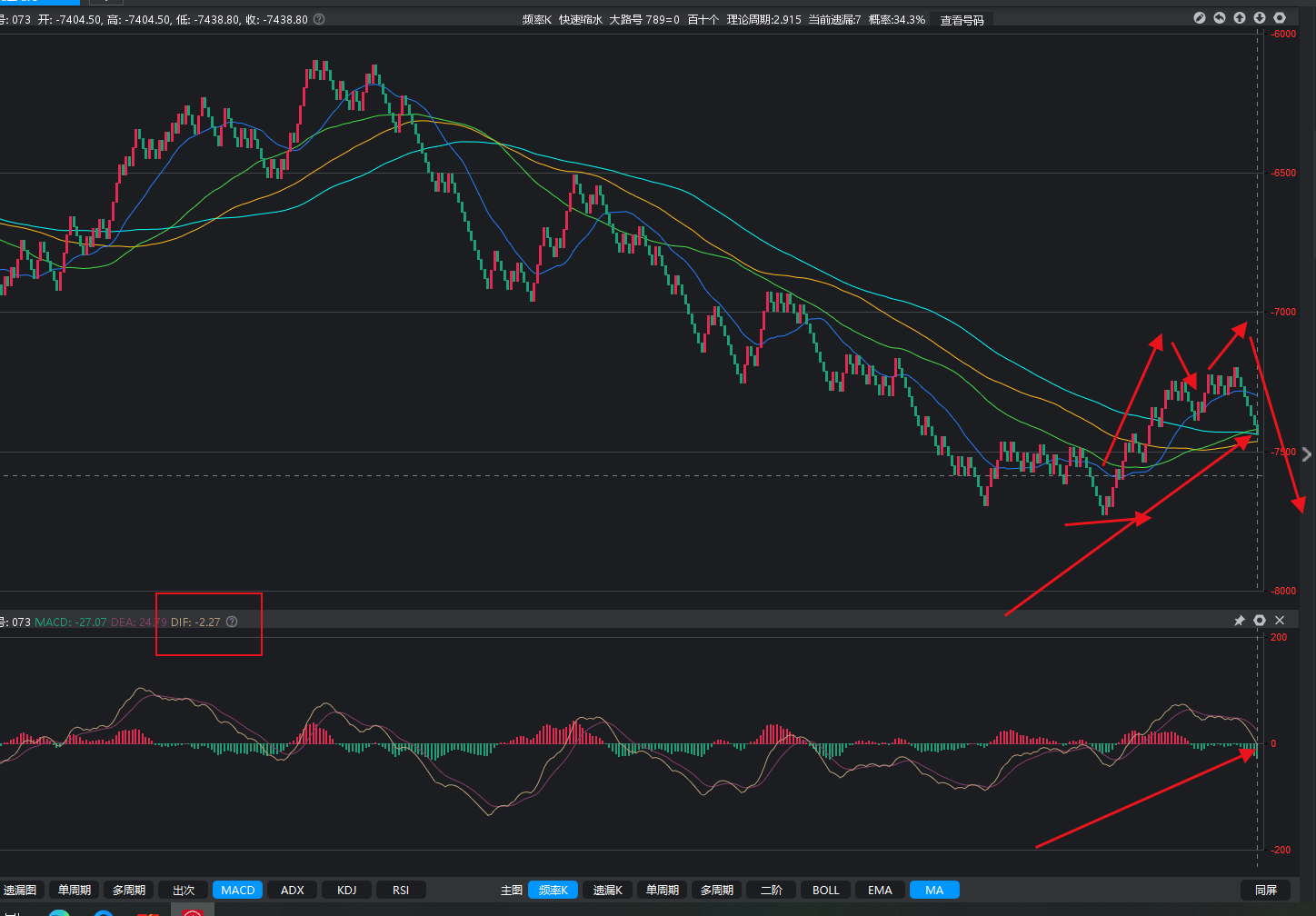The image size is (1316, 916).
Task: Click the down arrow circle icon
Action: coord(1260,18)
